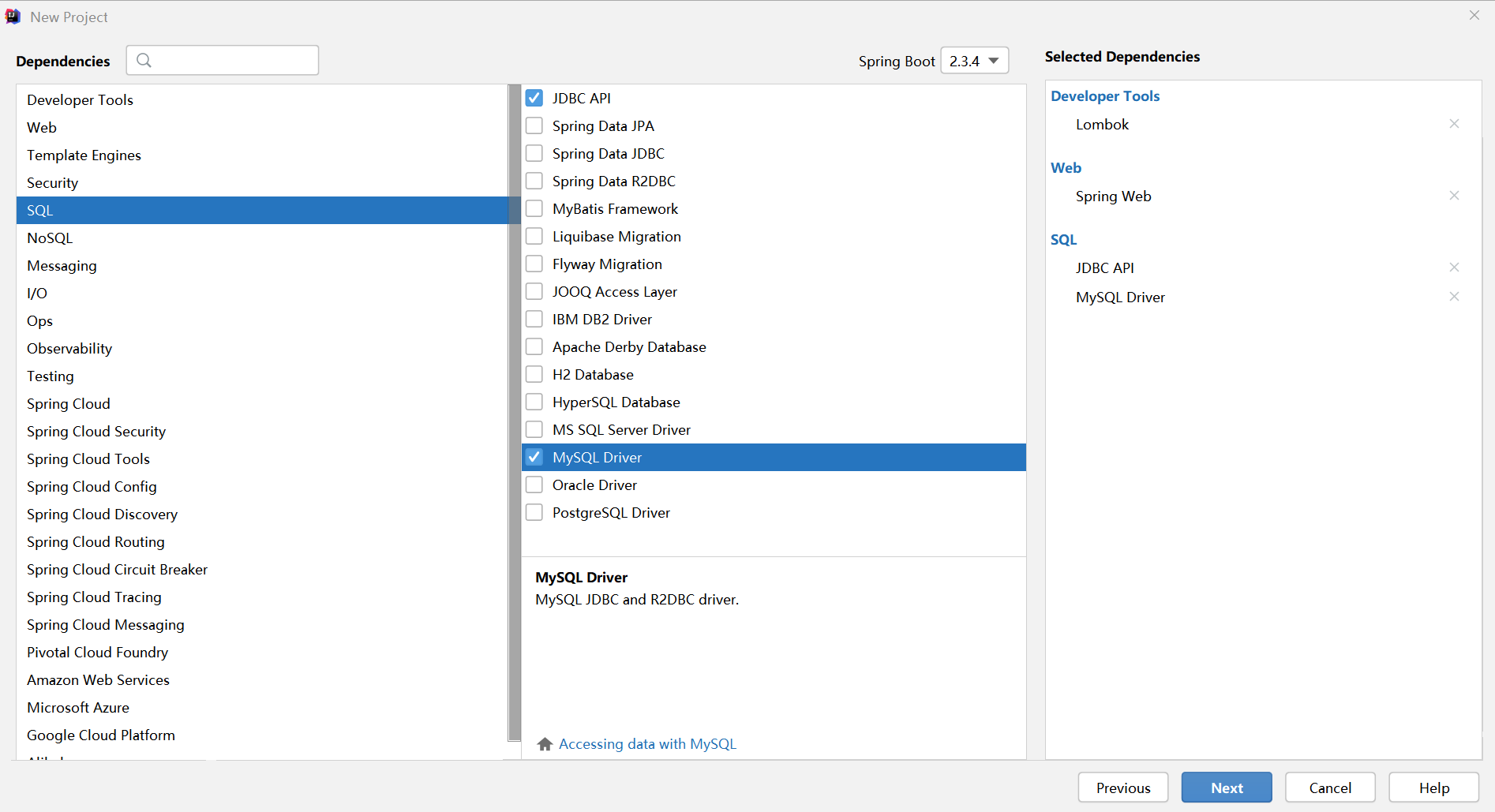
Task: Select Spring Cloud Discovery category
Action: (262, 514)
